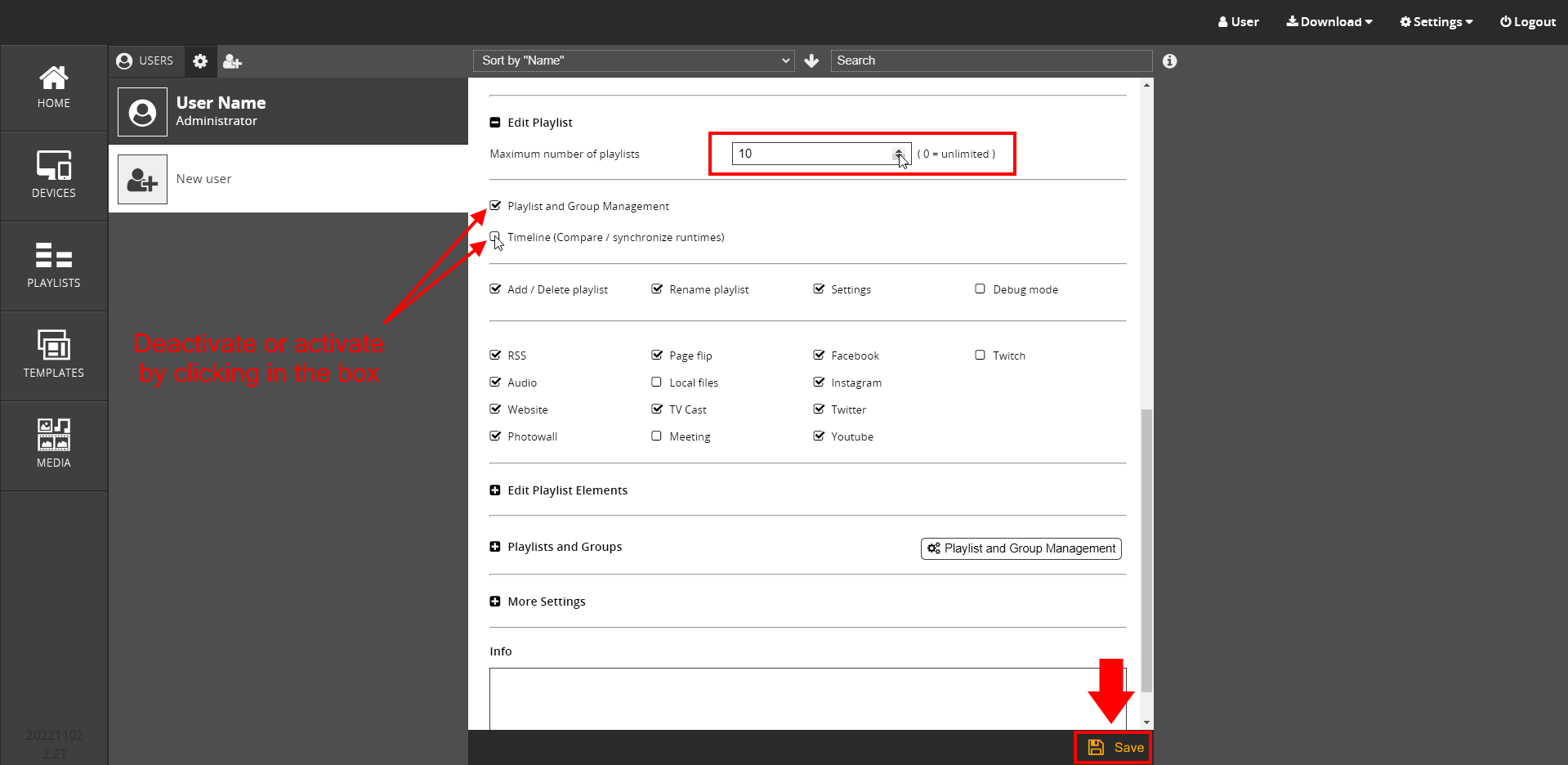The image size is (1568, 765).
Task: Toggle the TV Cast checkbox
Action: 657,409
